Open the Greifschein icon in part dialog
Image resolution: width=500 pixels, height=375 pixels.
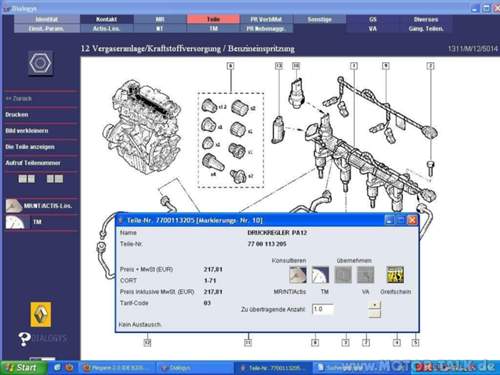click(x=395, y=274)
